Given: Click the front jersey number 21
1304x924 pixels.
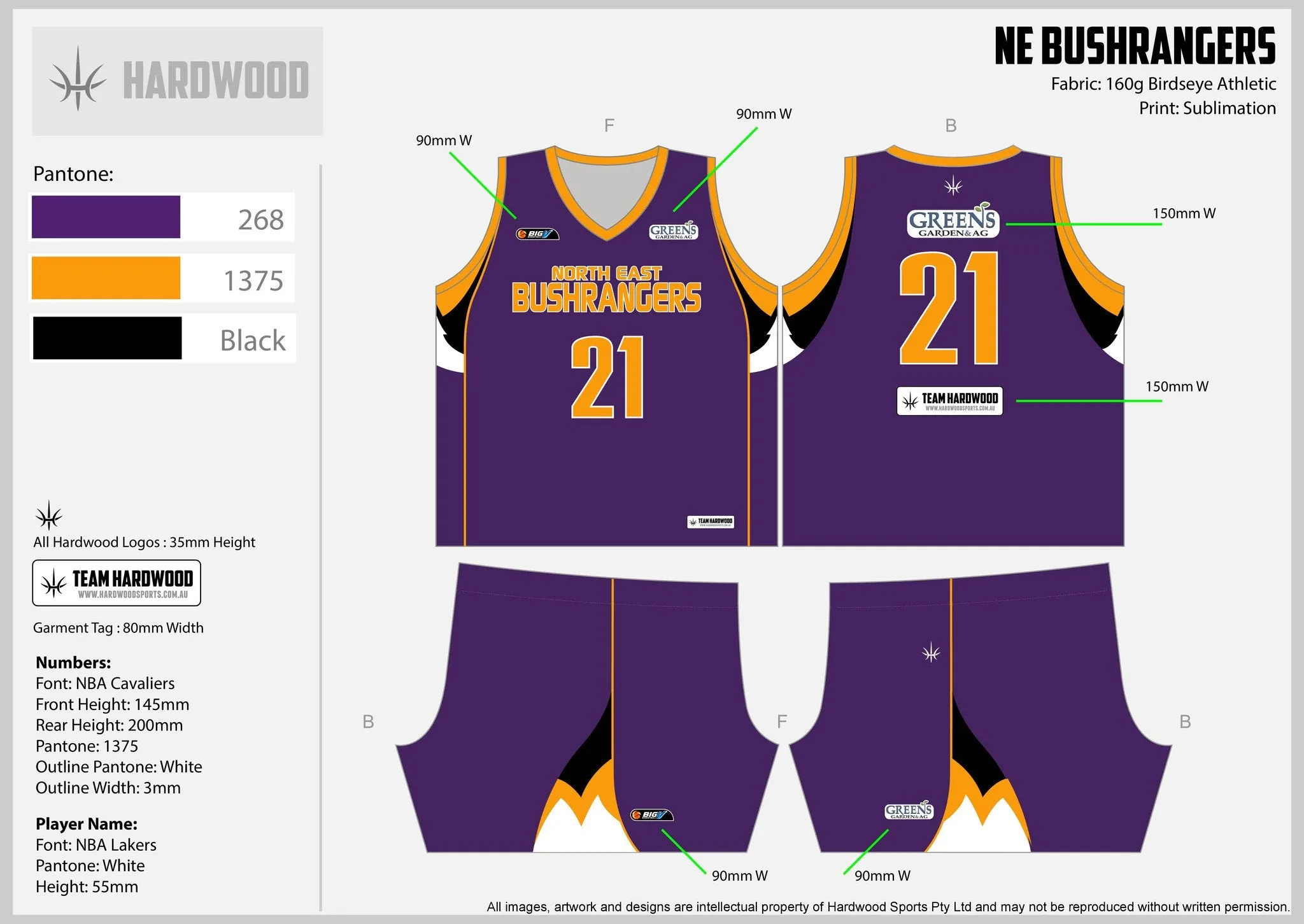Looking at the screenshot, I should (x=607, y=377).
